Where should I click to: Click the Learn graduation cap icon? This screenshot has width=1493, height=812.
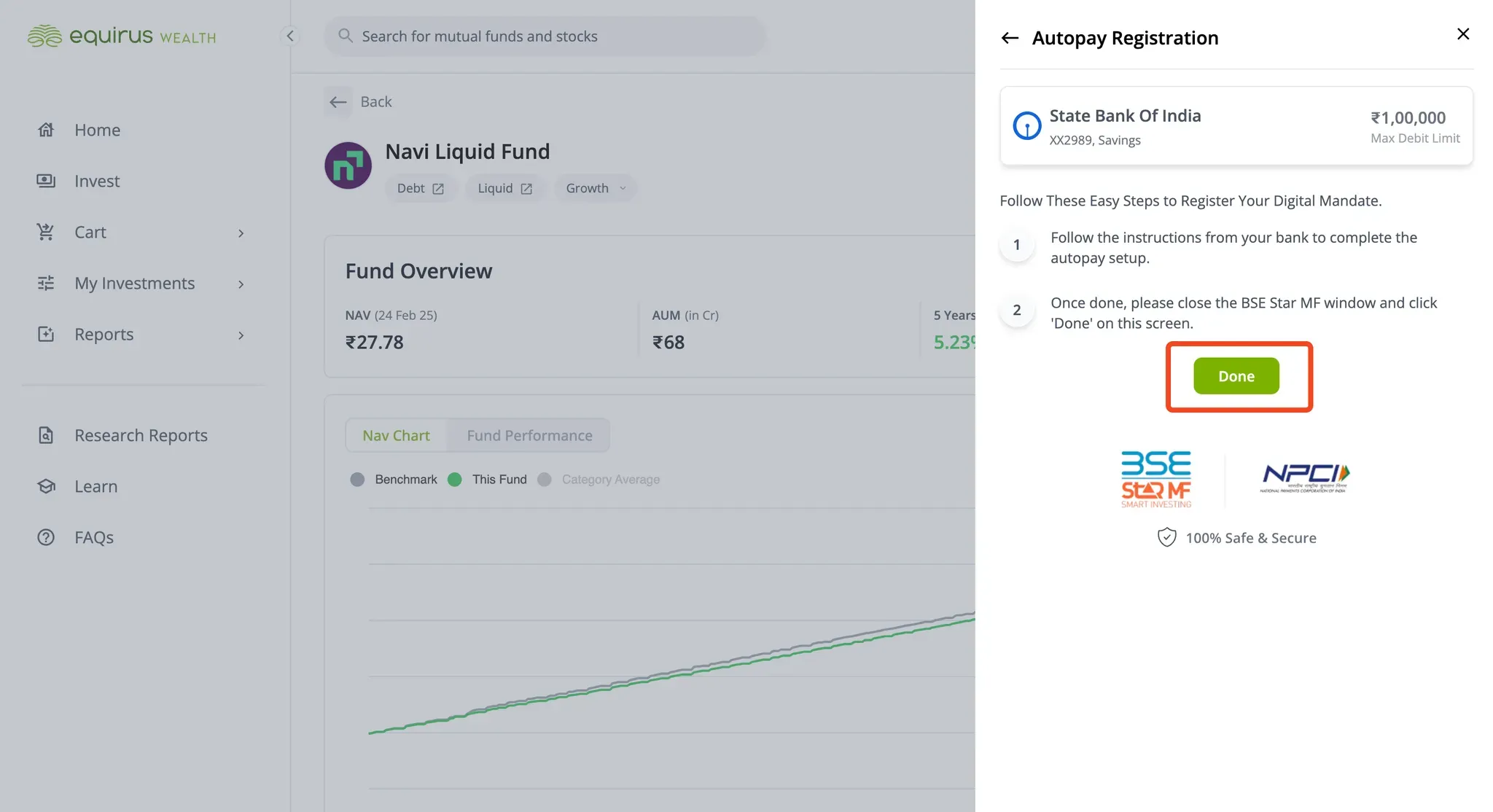point(46,486)
